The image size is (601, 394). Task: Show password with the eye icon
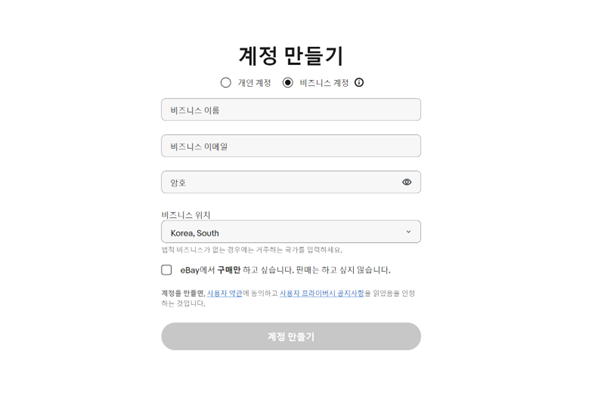tap(407, 182)
